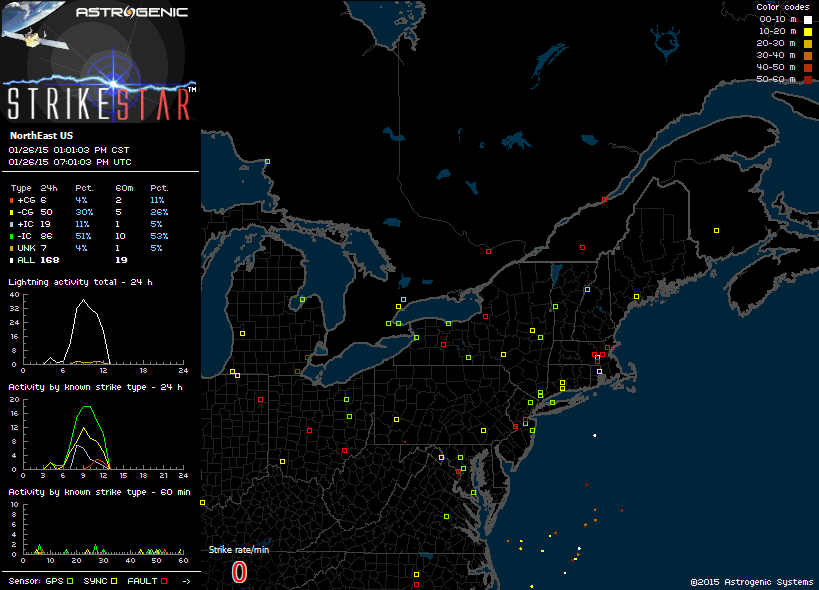Click the red +CG type marker
Screen dimensions: 819x590
(x=11, y=200)
